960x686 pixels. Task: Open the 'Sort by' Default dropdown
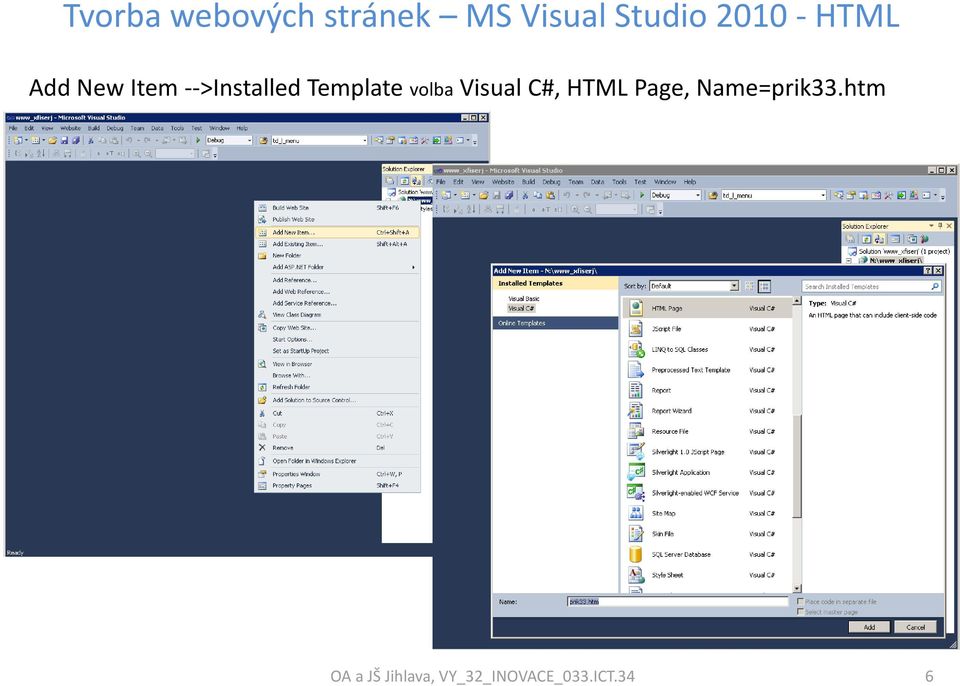click(694, 286)
